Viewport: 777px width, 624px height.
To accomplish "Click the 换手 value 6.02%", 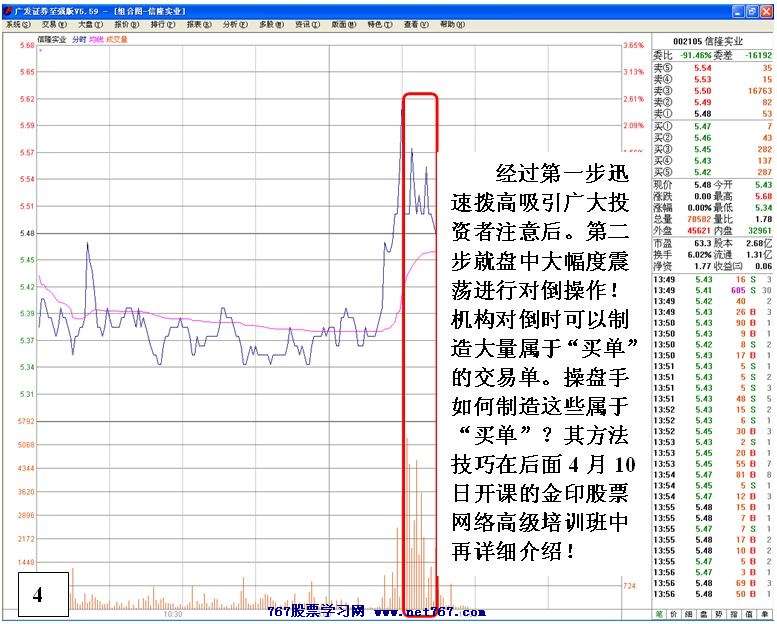I will click(700, 254).
